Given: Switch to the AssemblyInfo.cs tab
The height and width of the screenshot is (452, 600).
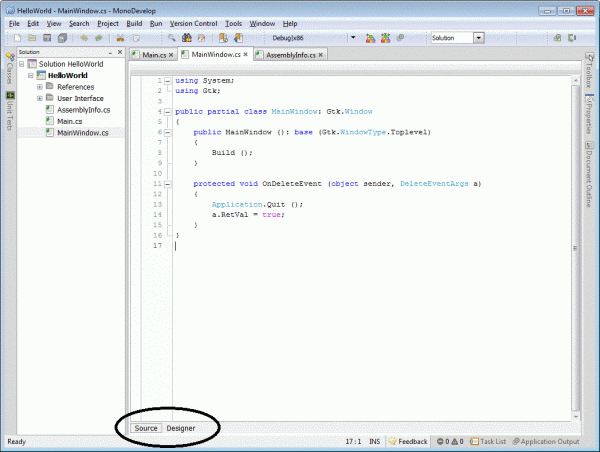Looking at the screenshot, I should [x=291, y=55].
